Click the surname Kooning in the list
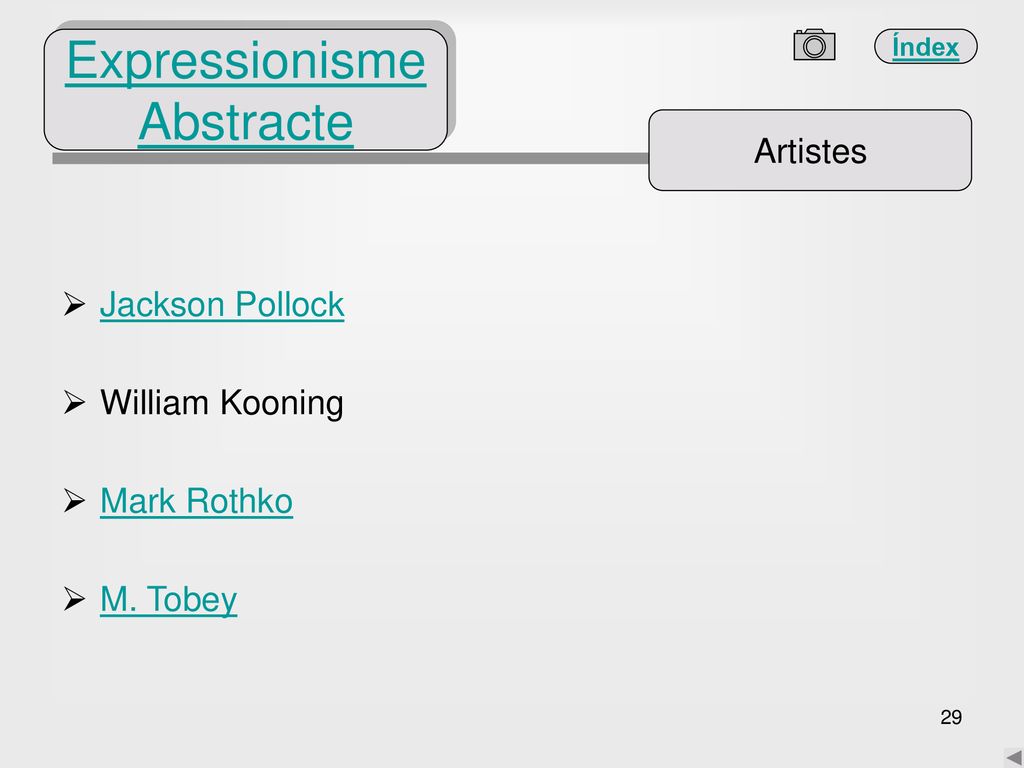1024x768 pixels. pyautogui.click(x=281, y=402)
